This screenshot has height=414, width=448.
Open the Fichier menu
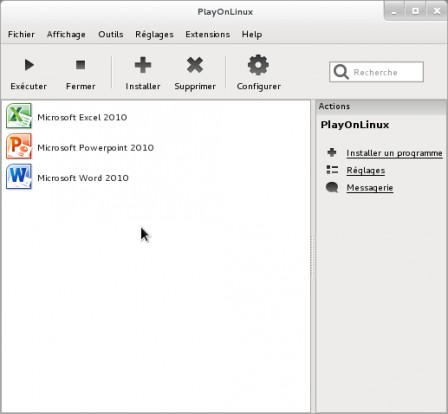tap(21, 34)
